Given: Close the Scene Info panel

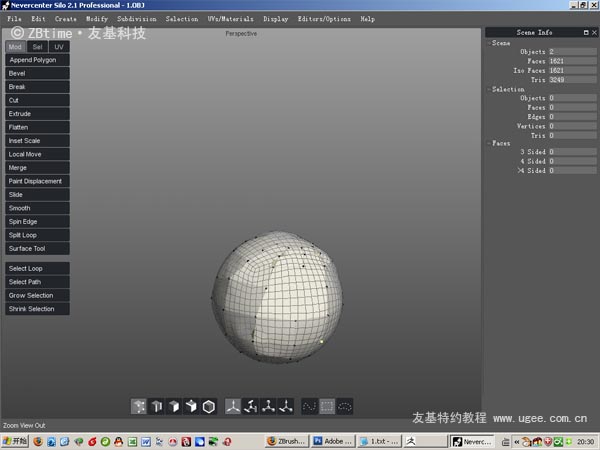Looking at the screenshot, I should click(x=594, y=33).
